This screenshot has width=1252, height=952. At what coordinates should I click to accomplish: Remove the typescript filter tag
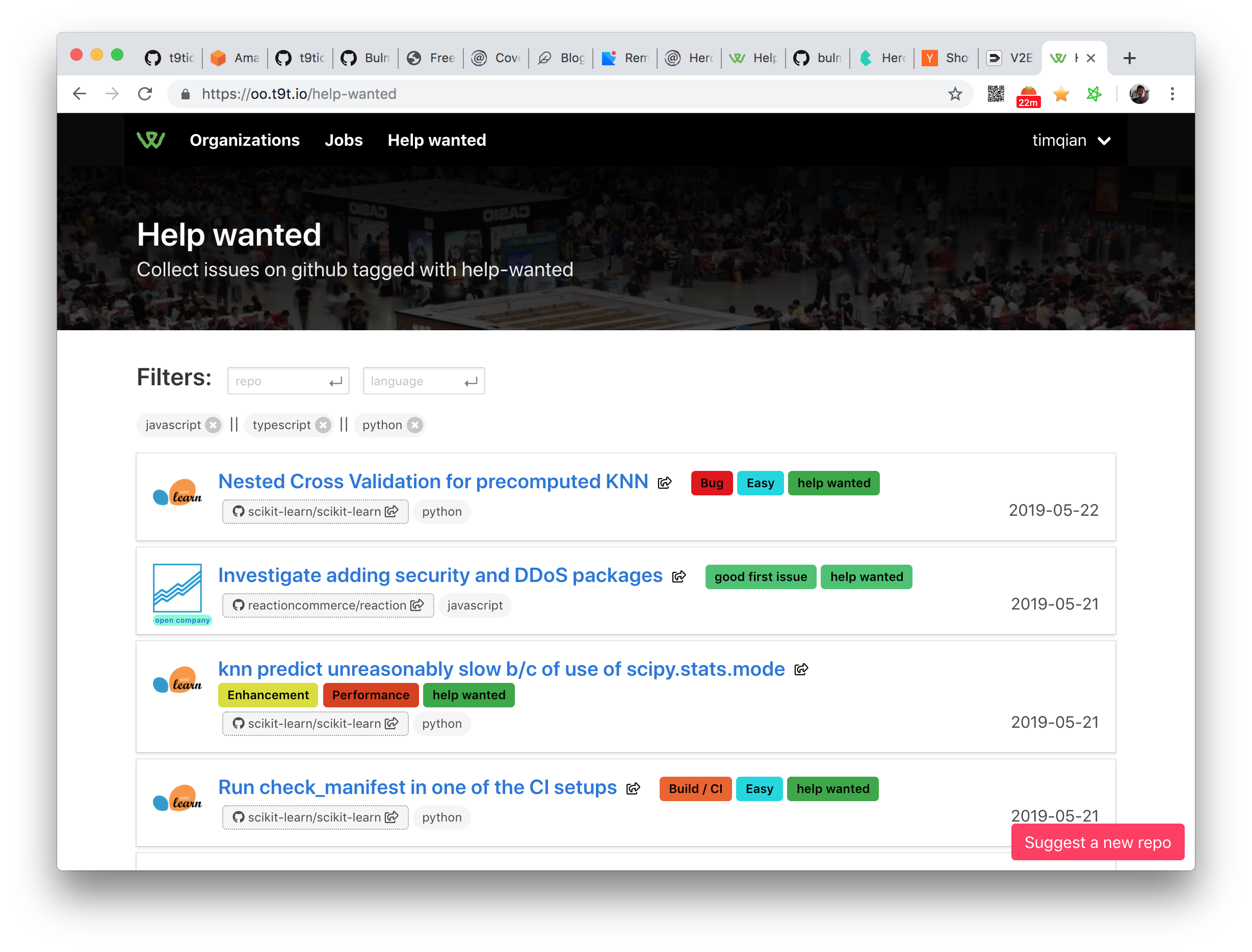tap(323, 425)
